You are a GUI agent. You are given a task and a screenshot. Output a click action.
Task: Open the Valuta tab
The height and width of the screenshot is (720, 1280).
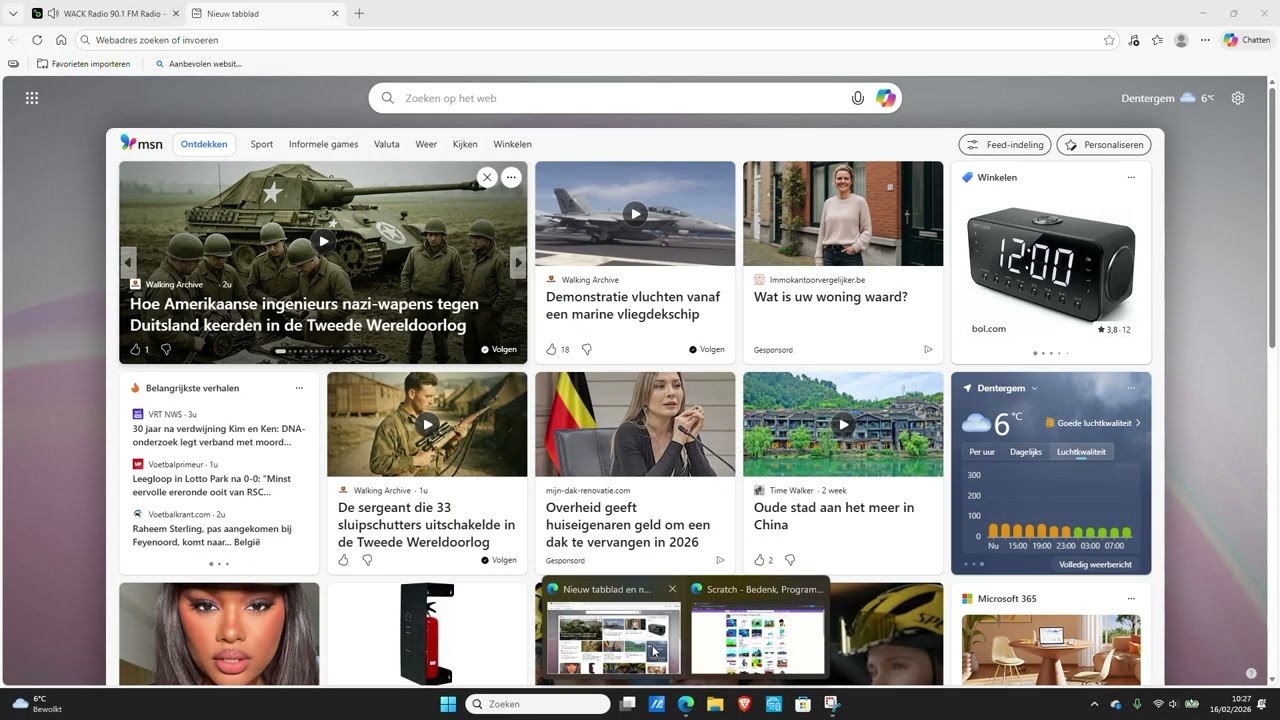coord(387,144)
